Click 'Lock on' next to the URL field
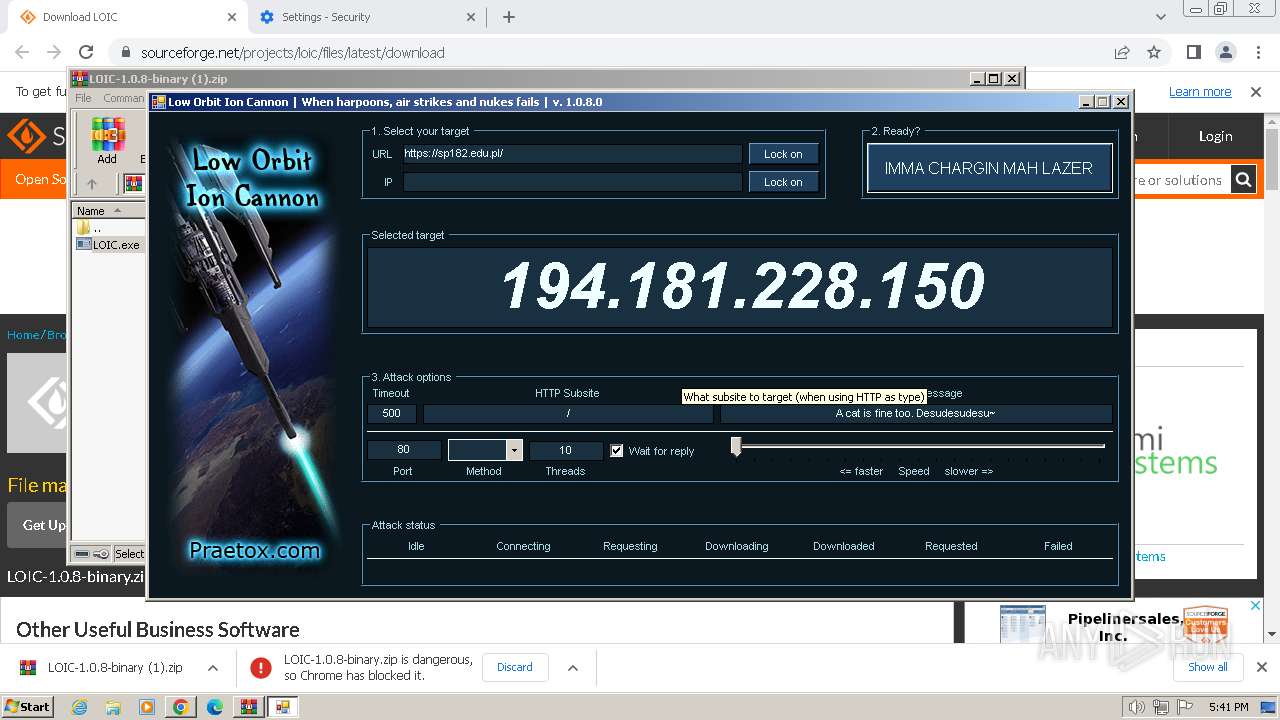1280x720 pixels. tap(783, 154)
